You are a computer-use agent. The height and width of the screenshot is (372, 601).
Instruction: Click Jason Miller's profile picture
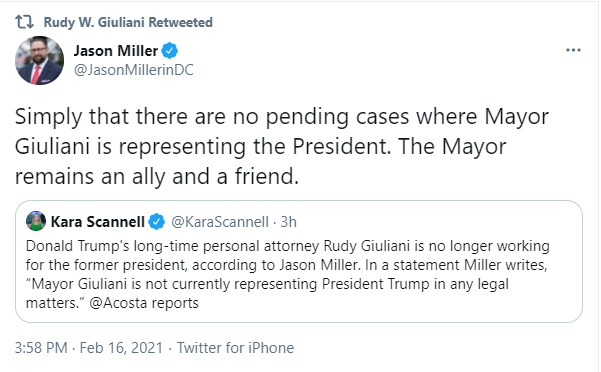pyautogui.click(x=39, y=61)
